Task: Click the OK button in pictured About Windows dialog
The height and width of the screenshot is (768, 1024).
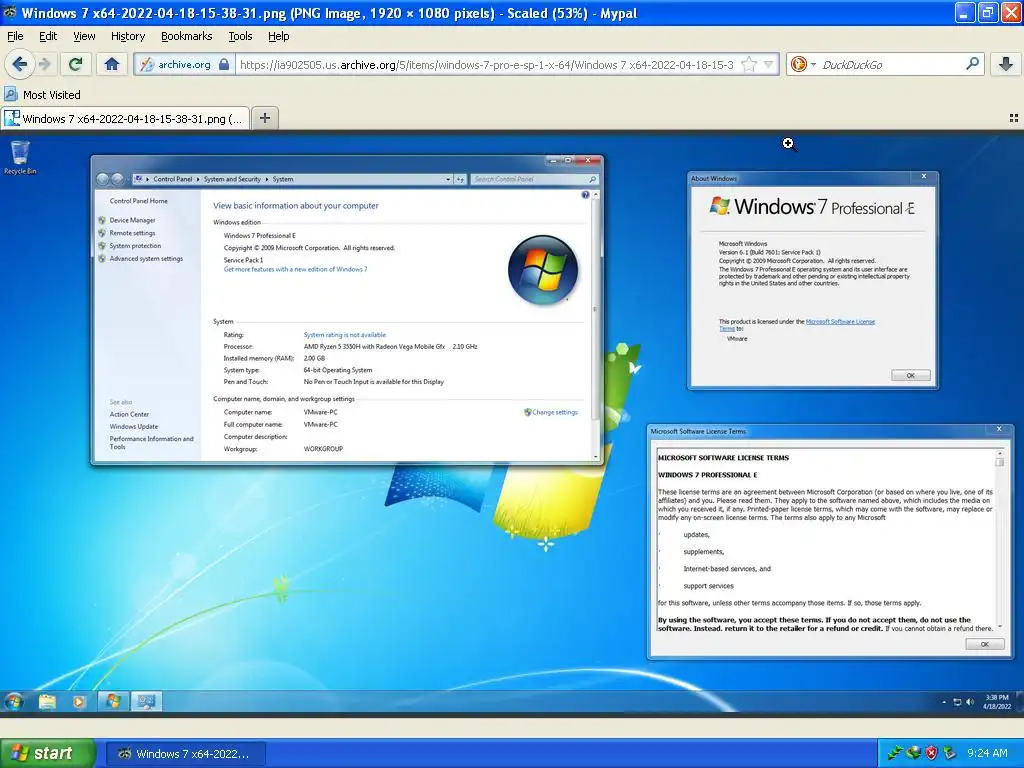Action: (x=910, y=376)
